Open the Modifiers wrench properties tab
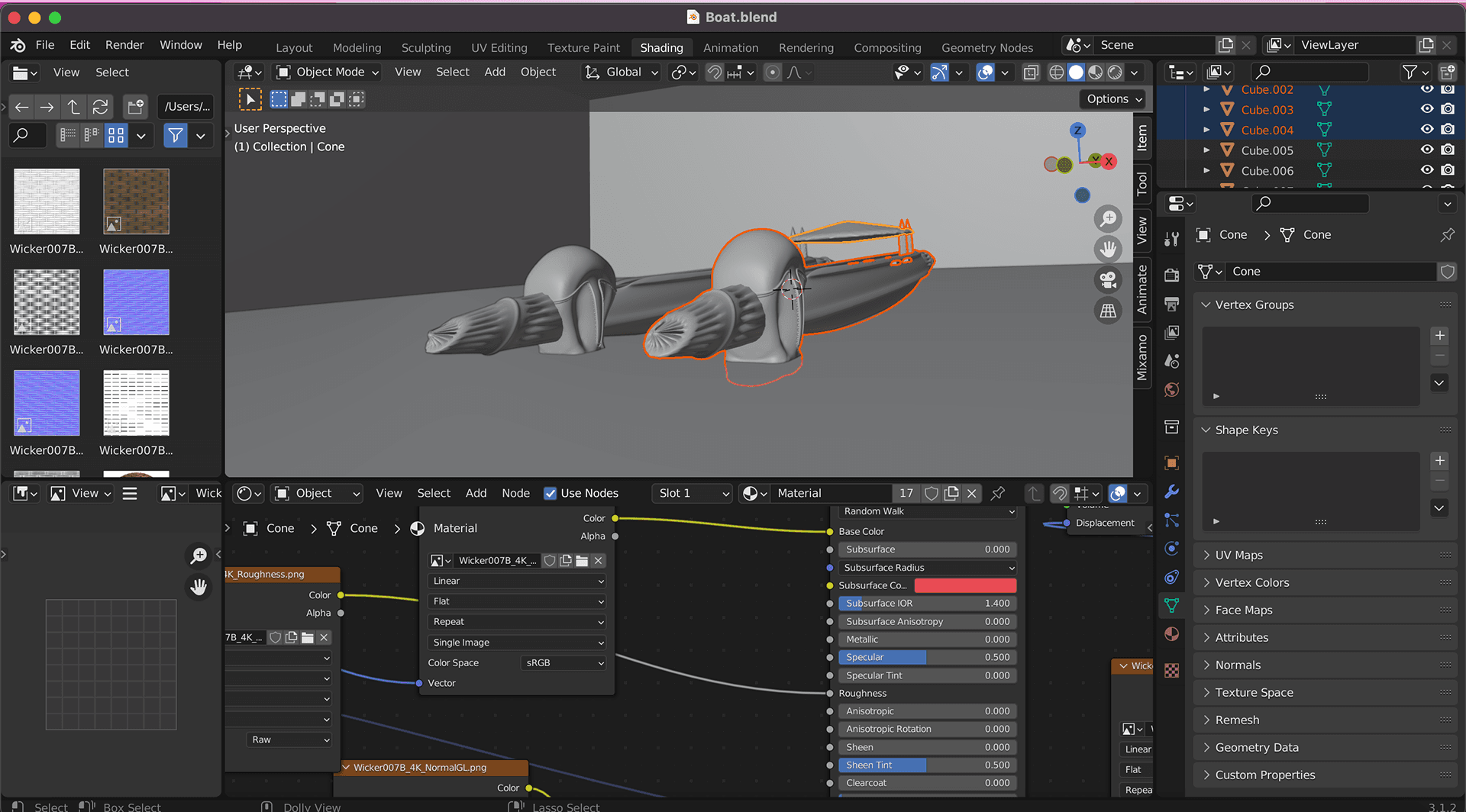 coord(1172,491)
